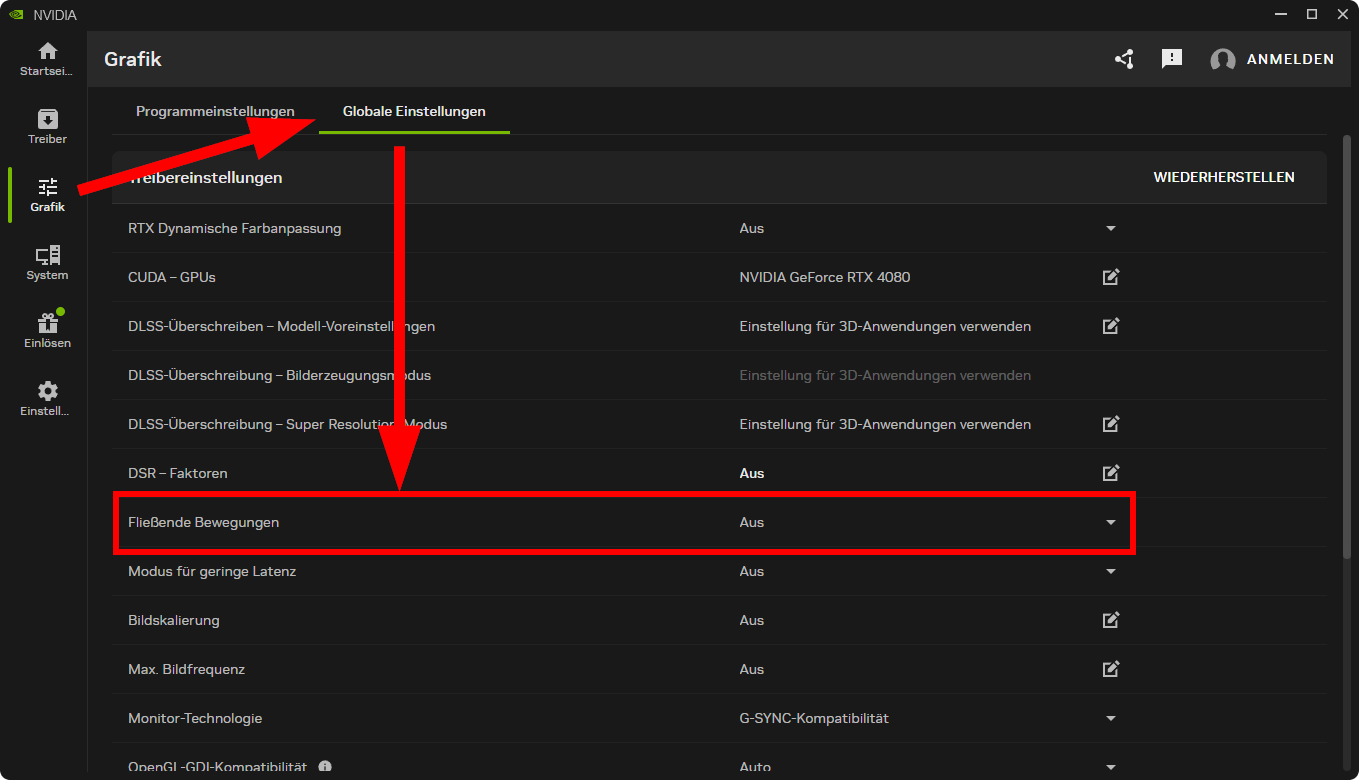The height and width of the screenshot is (780, 1359).
Task: Open the RTX Dynamische Farbanpassung dropdown
Action: pos(1110,228)
